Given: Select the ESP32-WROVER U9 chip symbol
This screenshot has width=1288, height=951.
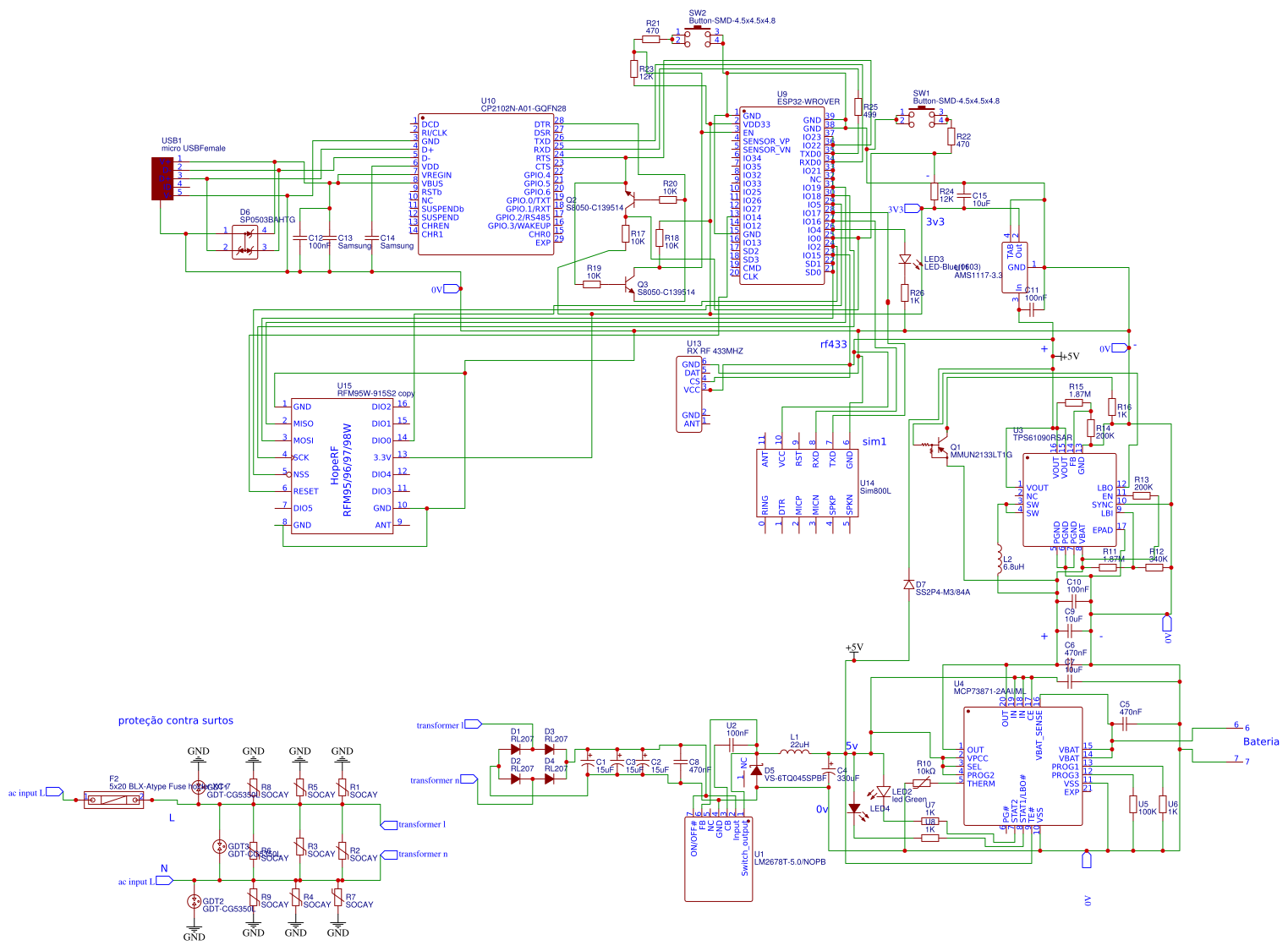Looking at the screenshot, I should pyautogui.click(x=781, y=195).
